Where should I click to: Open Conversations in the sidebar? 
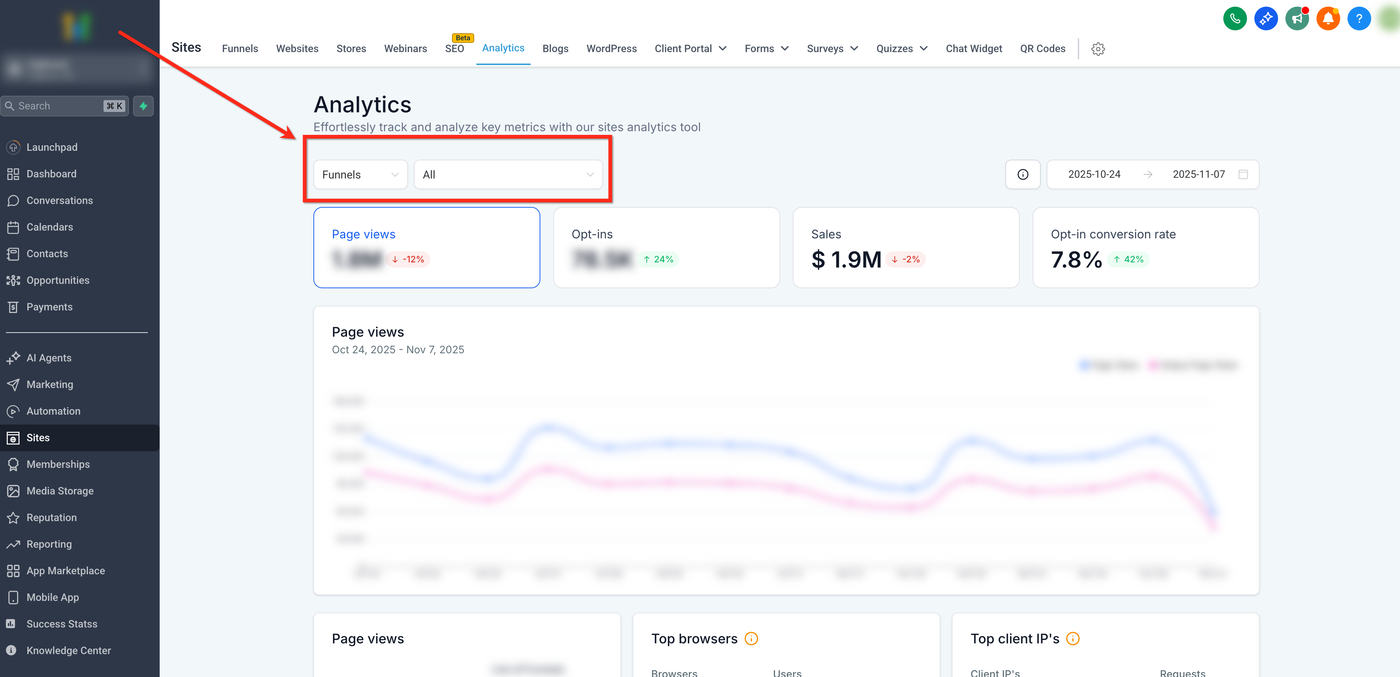click(59, 201)
